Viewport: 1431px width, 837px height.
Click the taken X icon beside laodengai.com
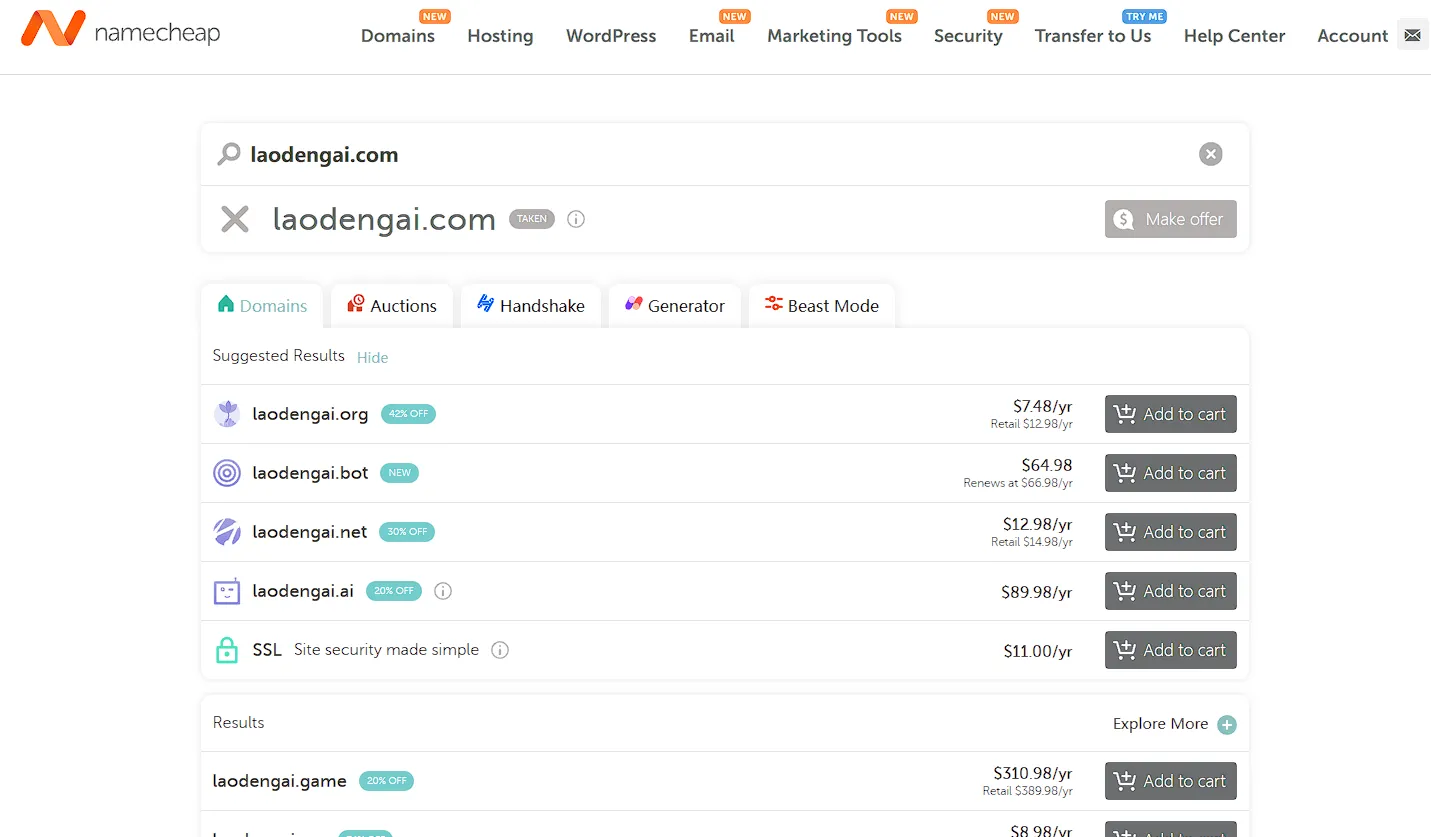235,219
